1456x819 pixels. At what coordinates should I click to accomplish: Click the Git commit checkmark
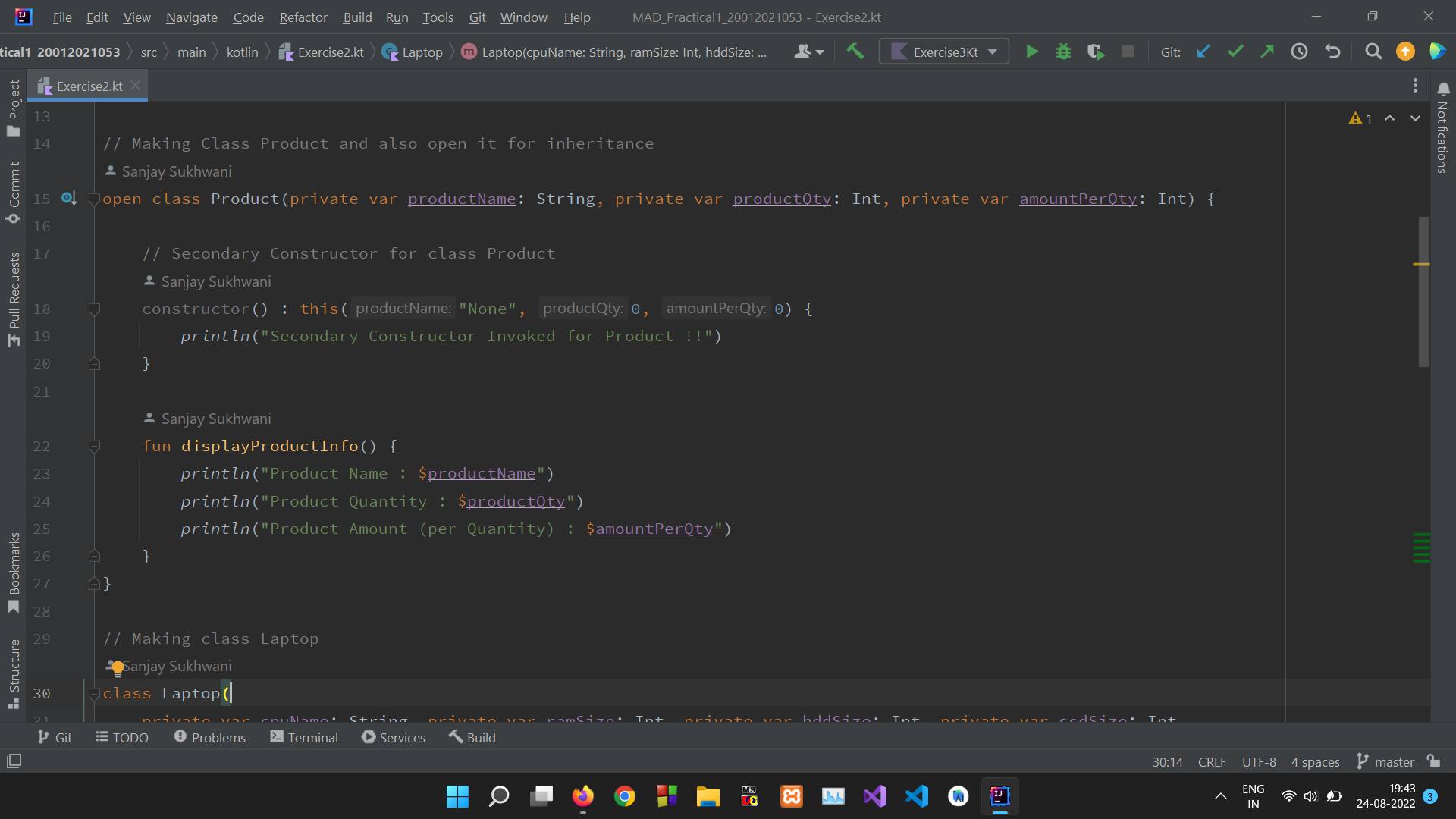point(1235,52)
